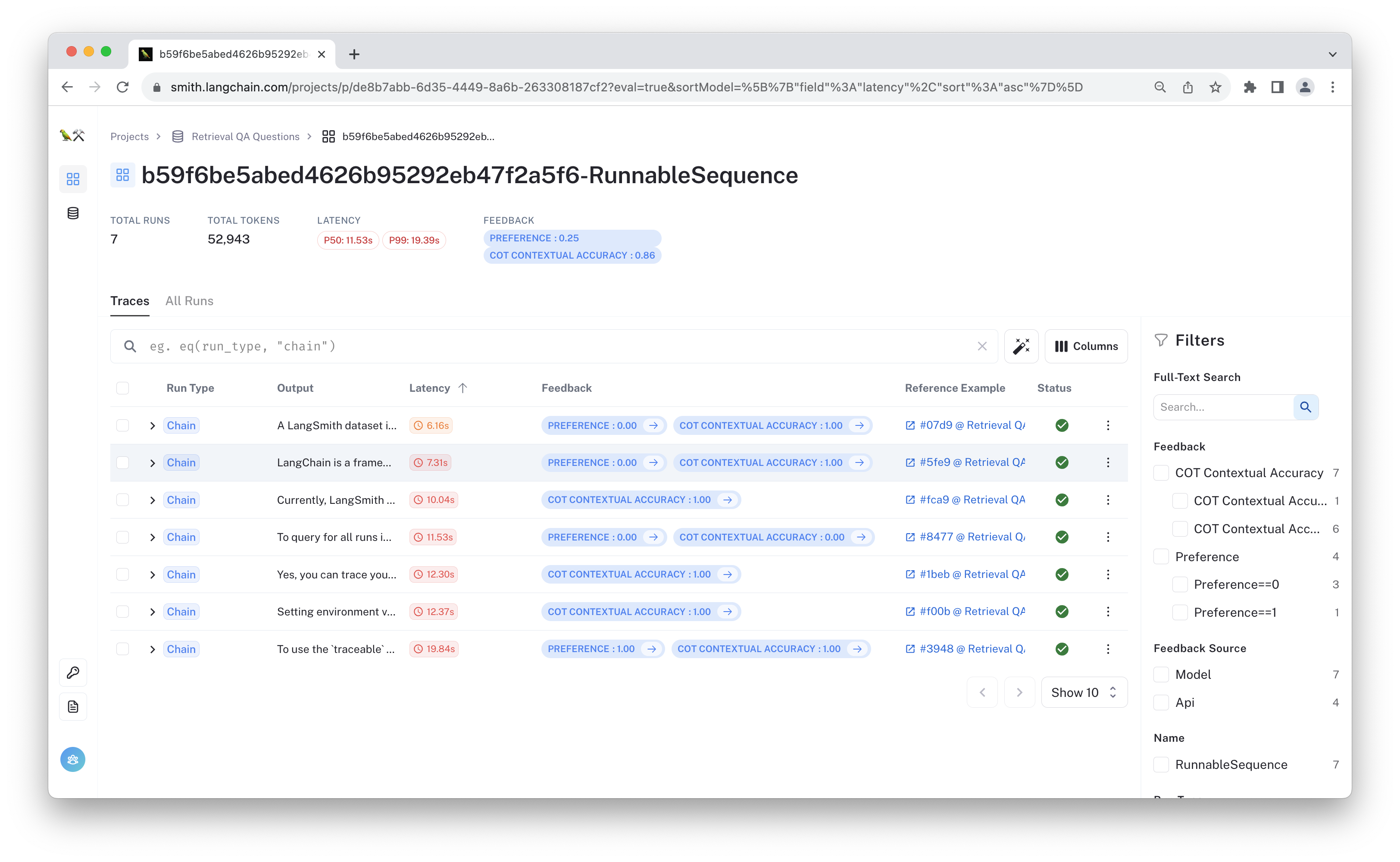Click the blue user avatar icon

click(x=73, y=759)
